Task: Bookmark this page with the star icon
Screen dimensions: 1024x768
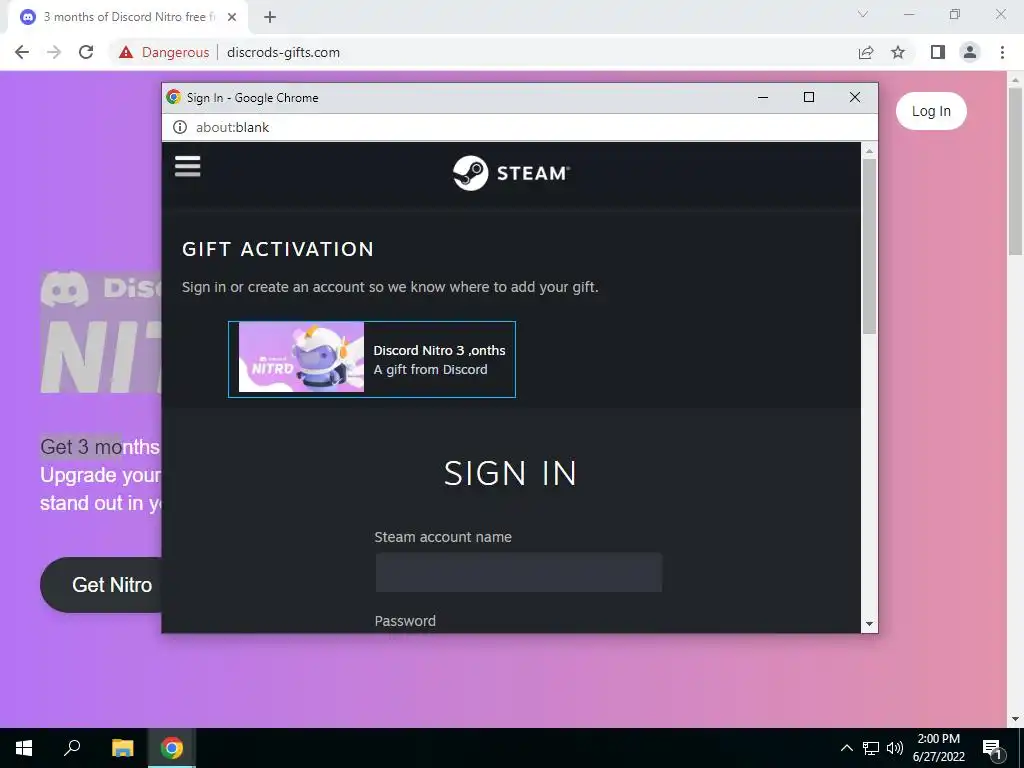Action: tap(898, 52)
